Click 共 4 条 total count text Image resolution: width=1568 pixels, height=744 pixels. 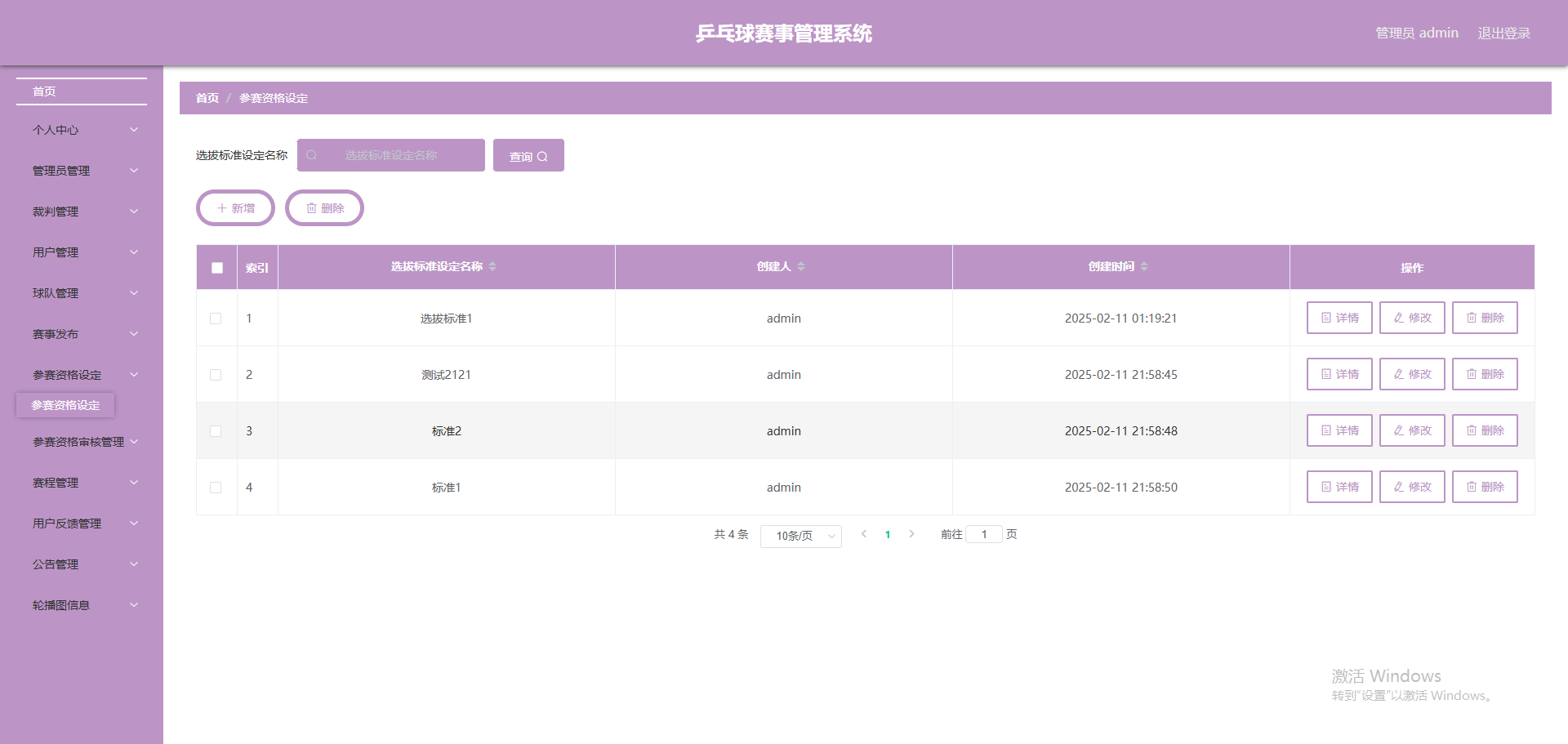point(731,534)
